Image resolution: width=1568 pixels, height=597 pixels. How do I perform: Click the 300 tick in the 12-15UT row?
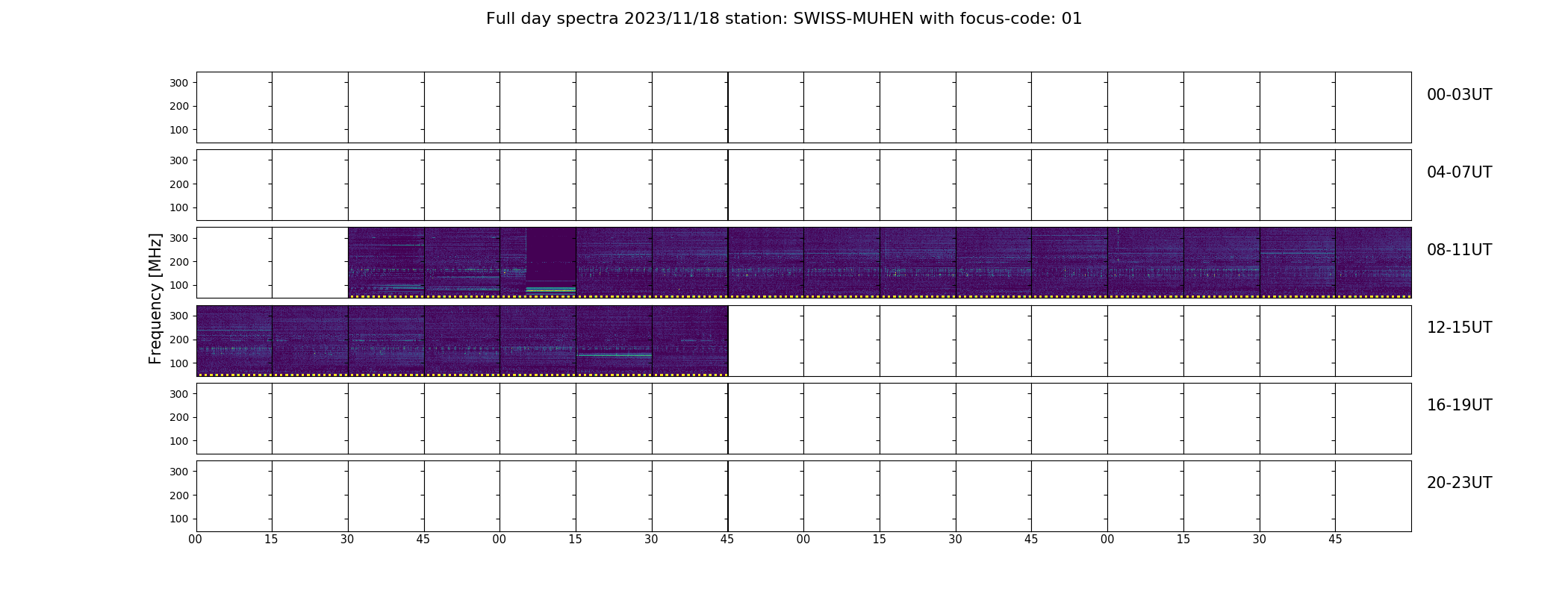(179, 316)
